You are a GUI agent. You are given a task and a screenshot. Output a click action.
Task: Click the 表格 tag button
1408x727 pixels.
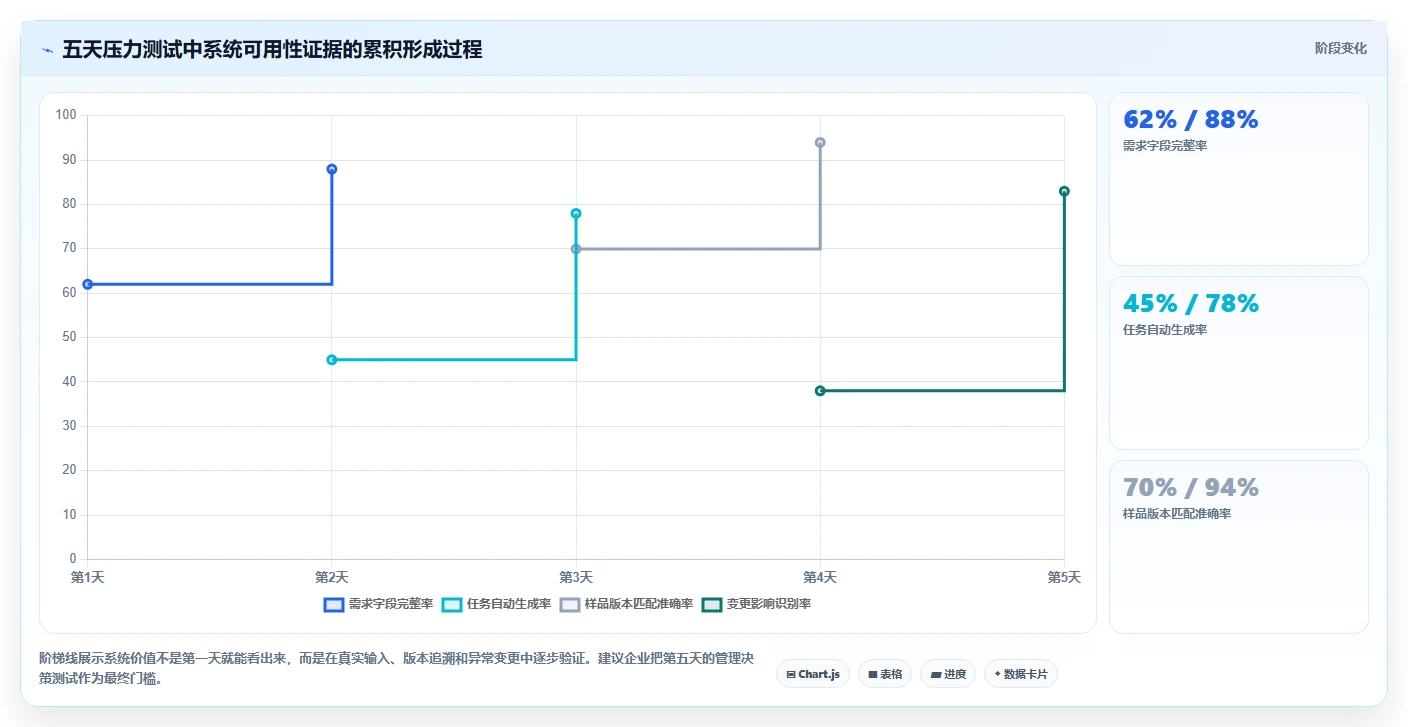point(885,674)
